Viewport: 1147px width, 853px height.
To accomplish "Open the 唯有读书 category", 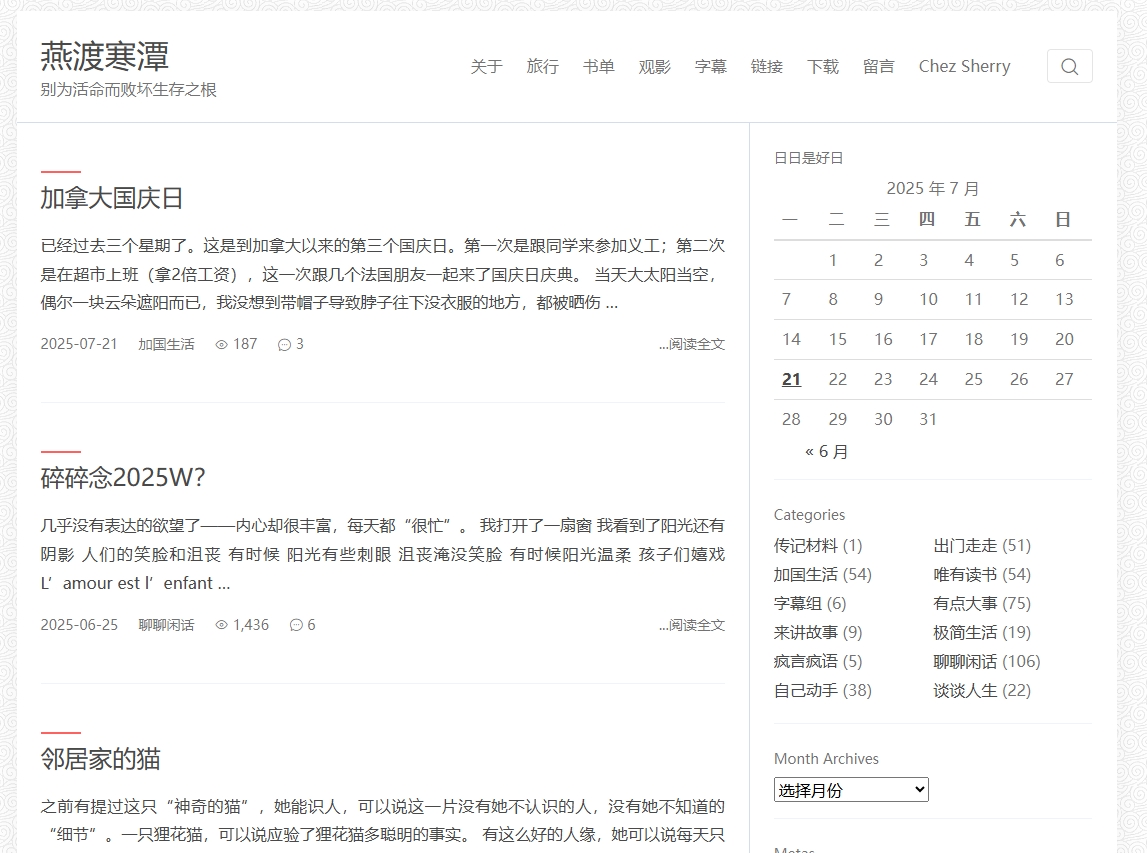I will (965, 574).
